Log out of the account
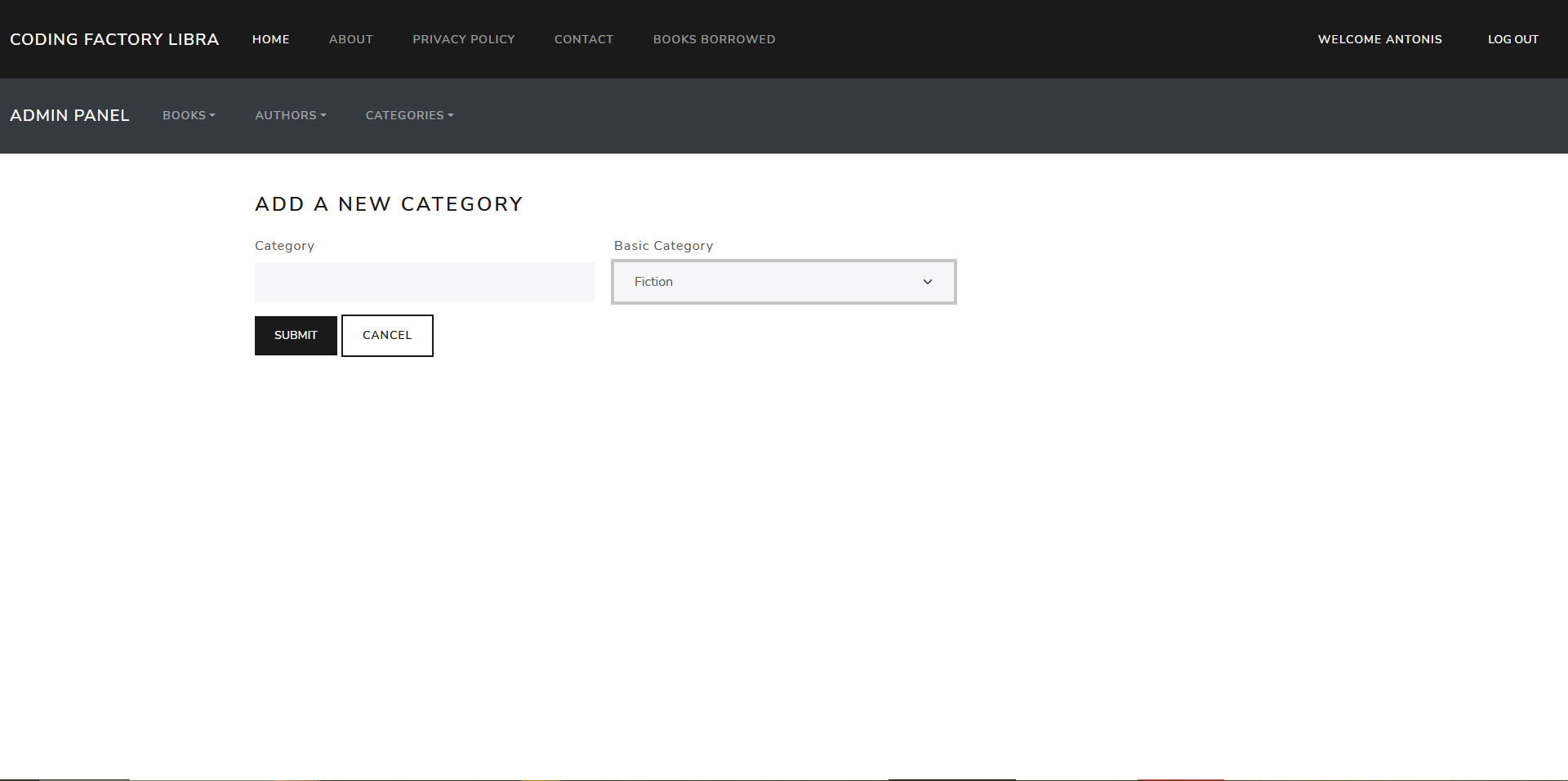Screen dimensions: 1568x781 [x=1512, y=39]
